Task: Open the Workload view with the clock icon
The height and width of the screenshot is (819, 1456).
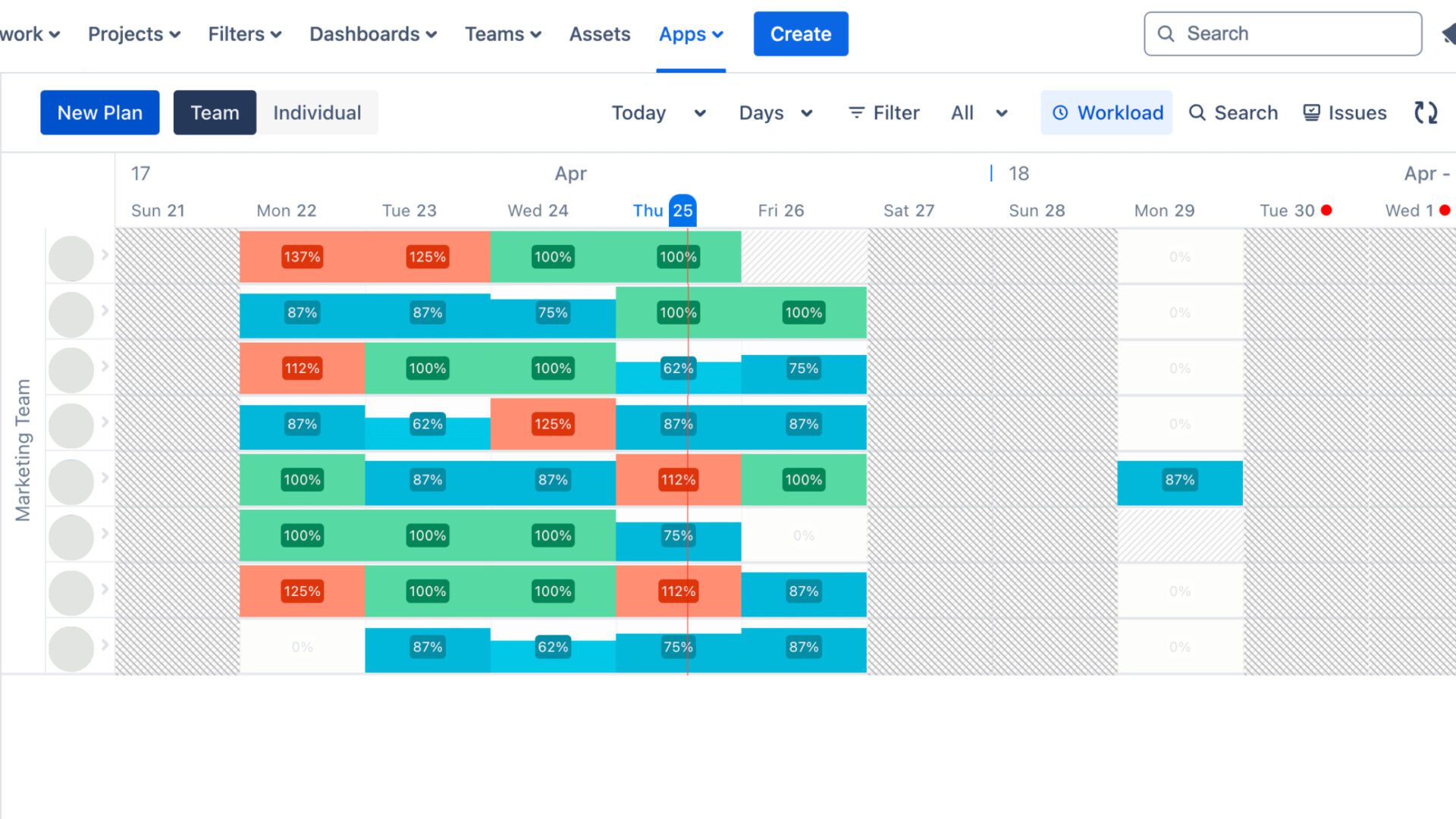Action: pos(1106,112)
